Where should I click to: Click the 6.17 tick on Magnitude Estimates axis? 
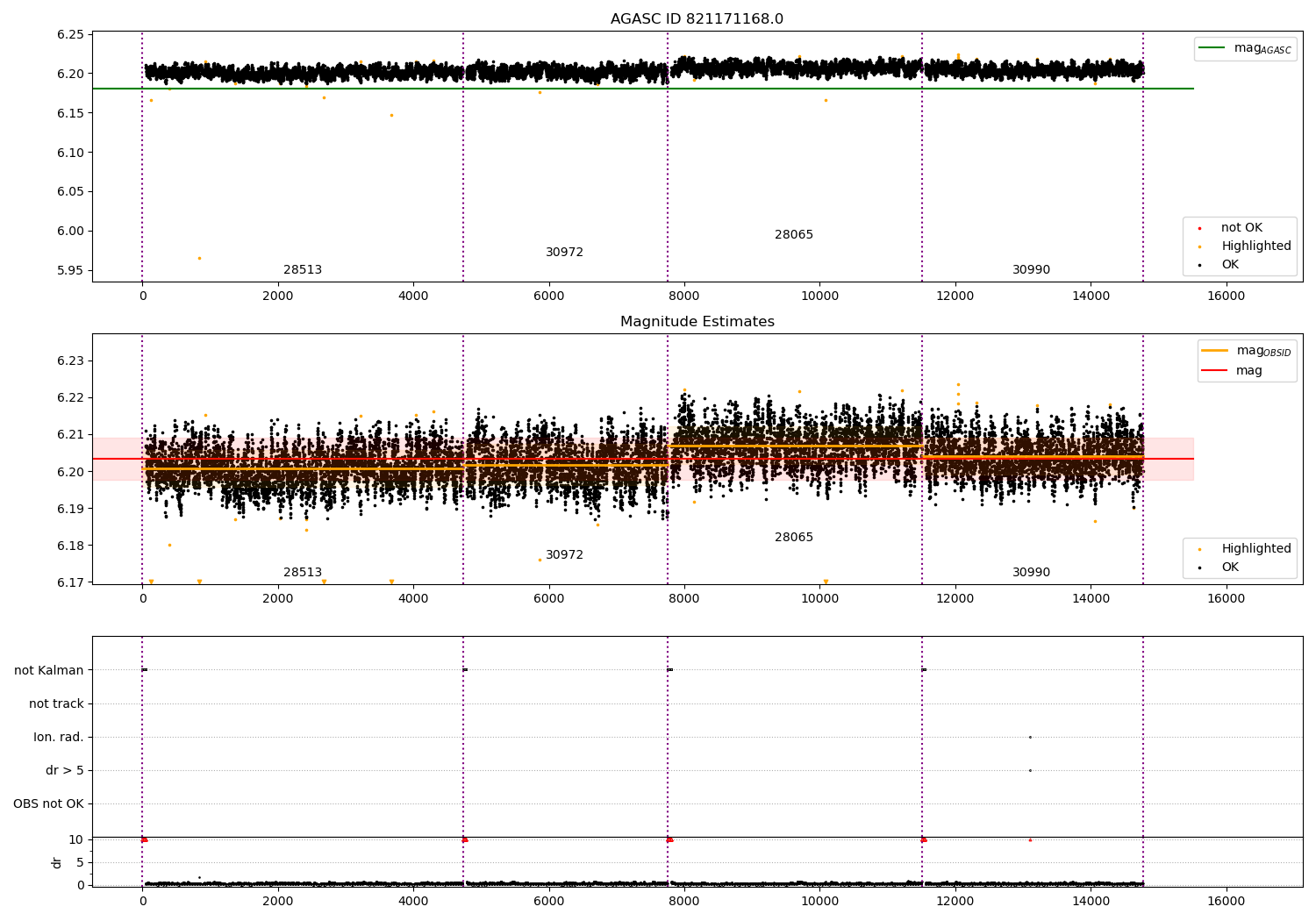[69, 583]
